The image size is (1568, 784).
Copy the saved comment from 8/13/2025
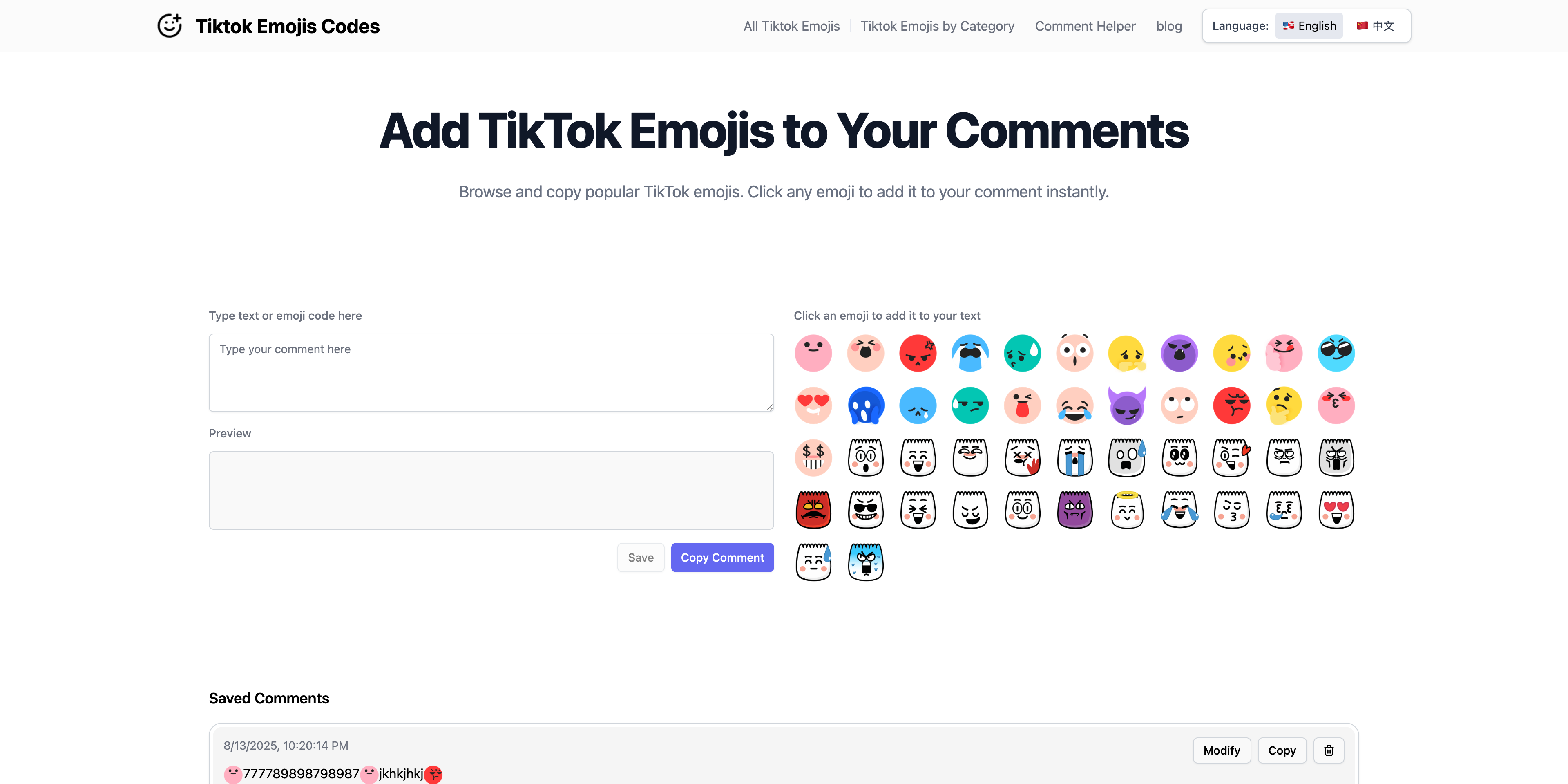point(1282,750)
